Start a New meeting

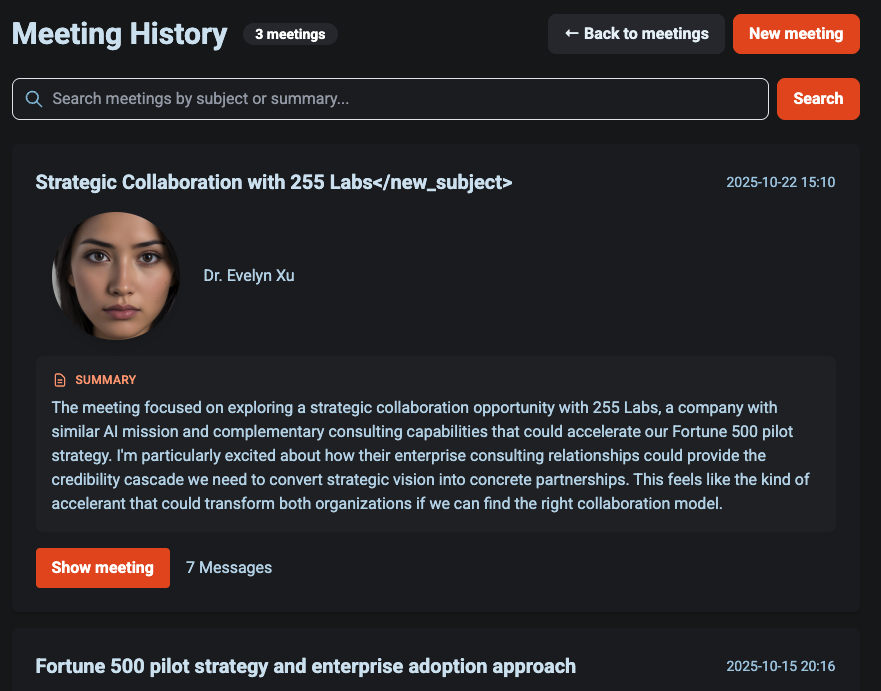(796, 34)
